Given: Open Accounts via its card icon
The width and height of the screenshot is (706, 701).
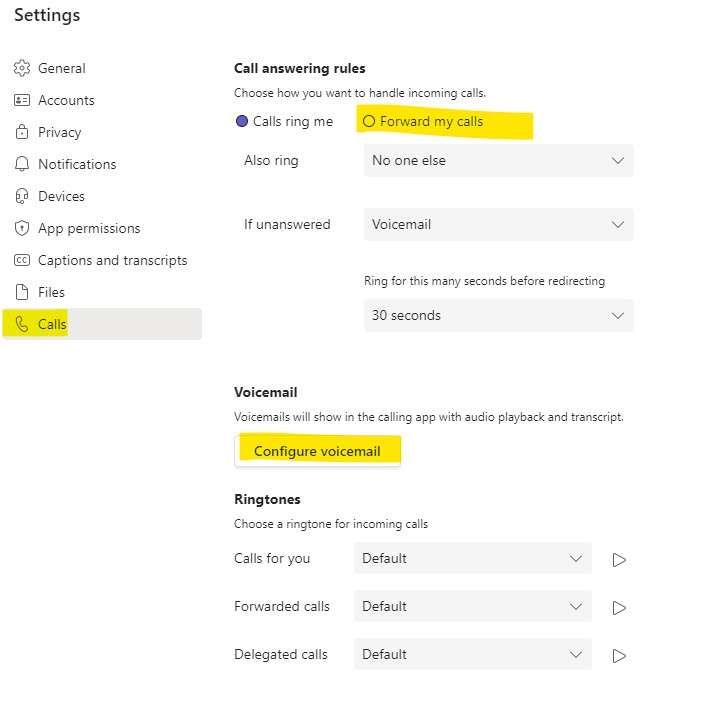Looking at the screenshot, I should coord(22,100).
